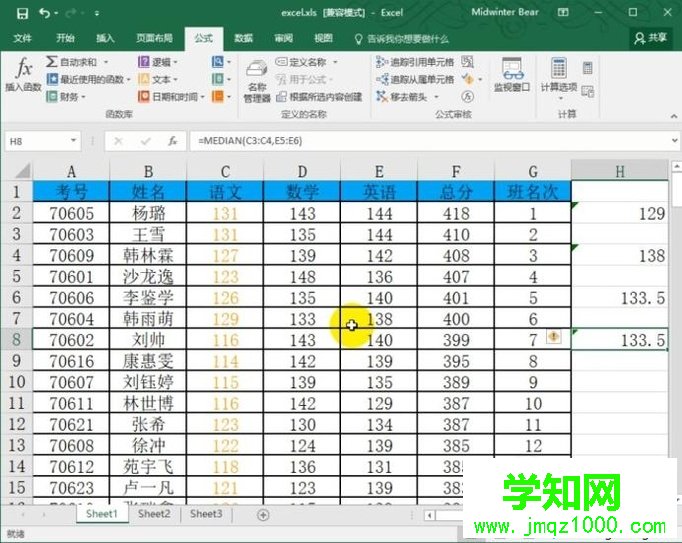Switch to the View tab
The height and width of the screenshot is (543, 682).
tap(324, 38)
